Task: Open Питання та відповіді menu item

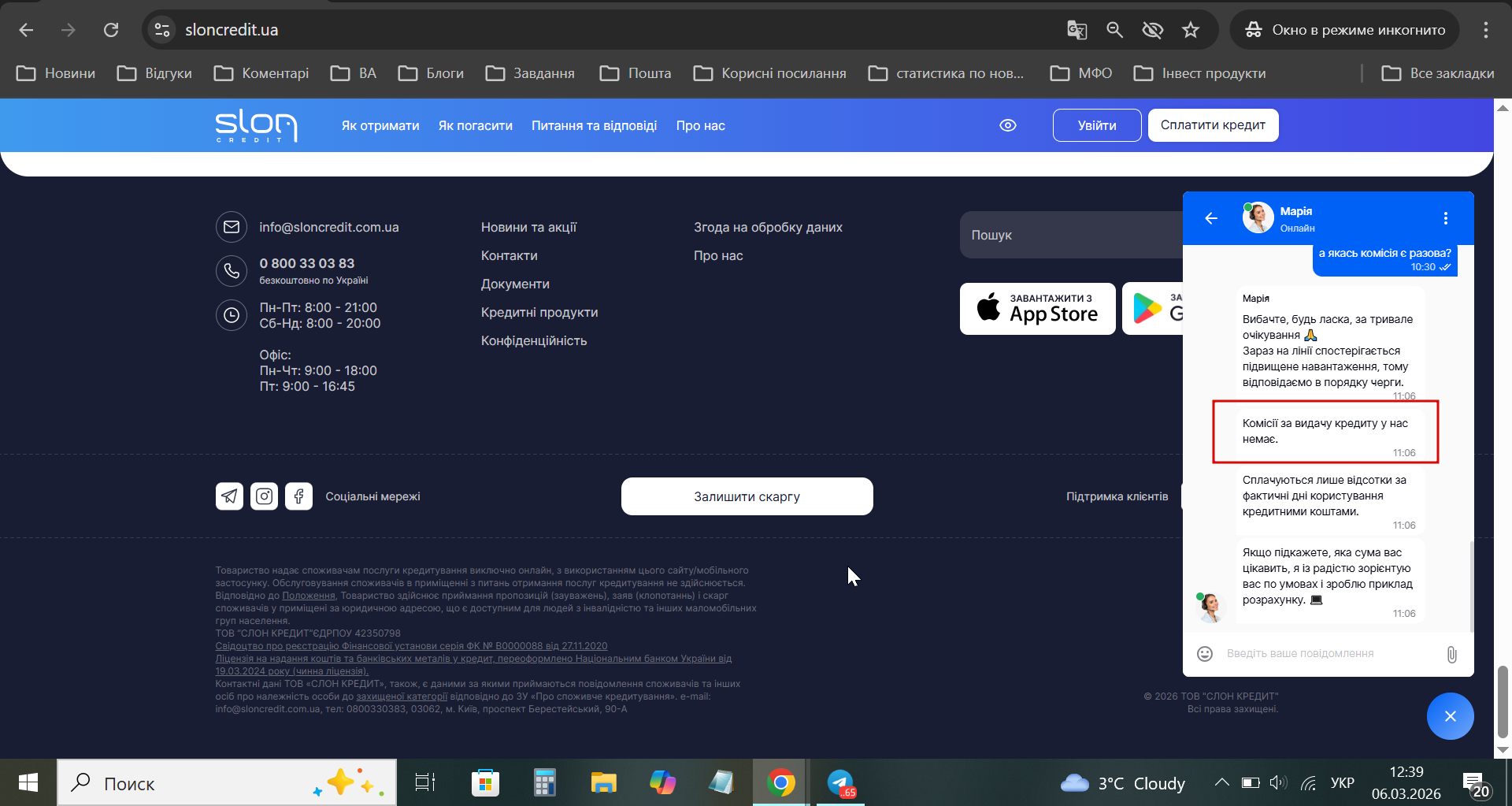Action: 594,125
